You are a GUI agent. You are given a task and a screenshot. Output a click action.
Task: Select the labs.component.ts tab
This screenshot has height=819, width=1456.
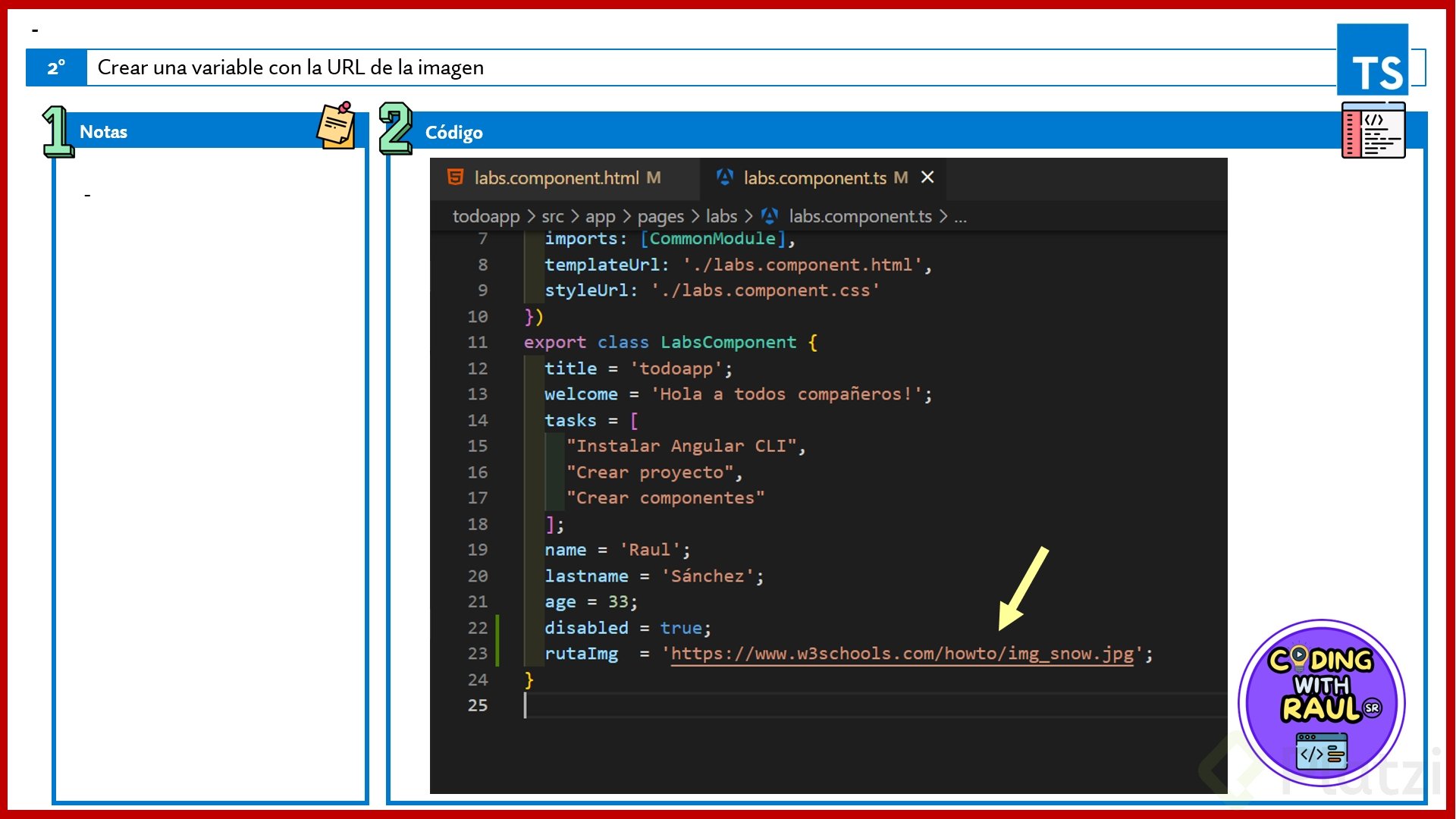click(x=814, y=178)
